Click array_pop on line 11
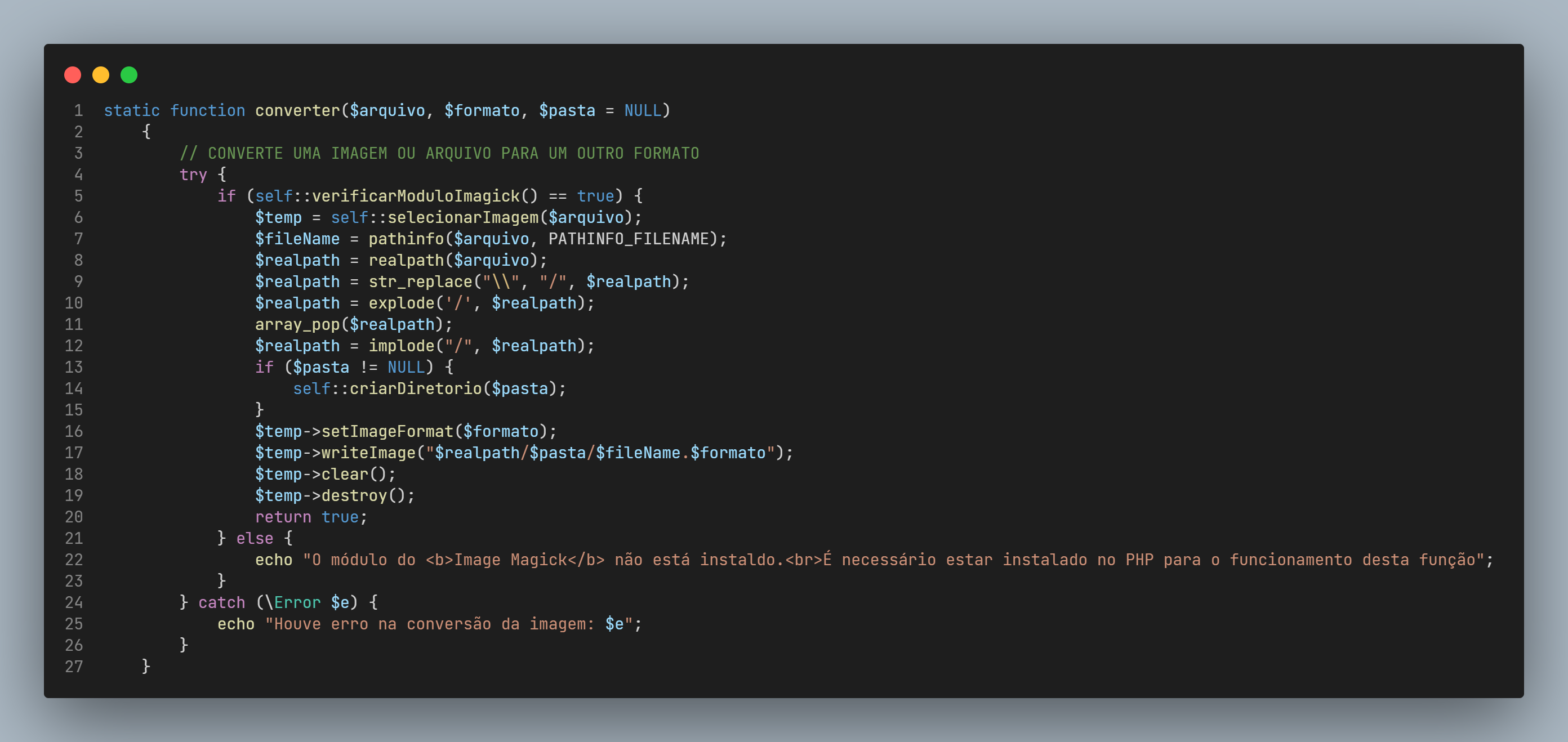1568x742 pixels. click(x=297, y=325)
